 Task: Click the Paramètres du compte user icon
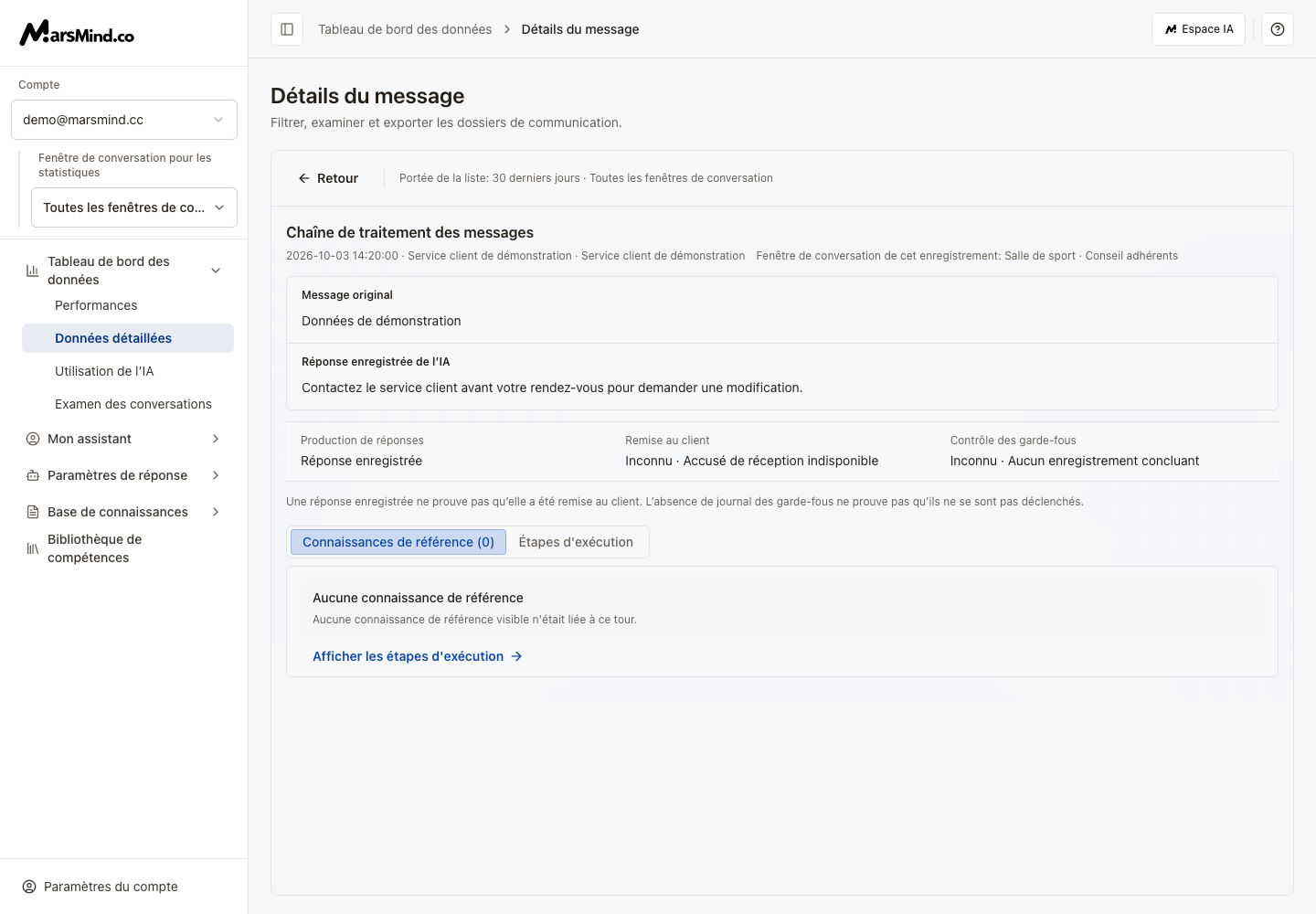tap(29, 887)
